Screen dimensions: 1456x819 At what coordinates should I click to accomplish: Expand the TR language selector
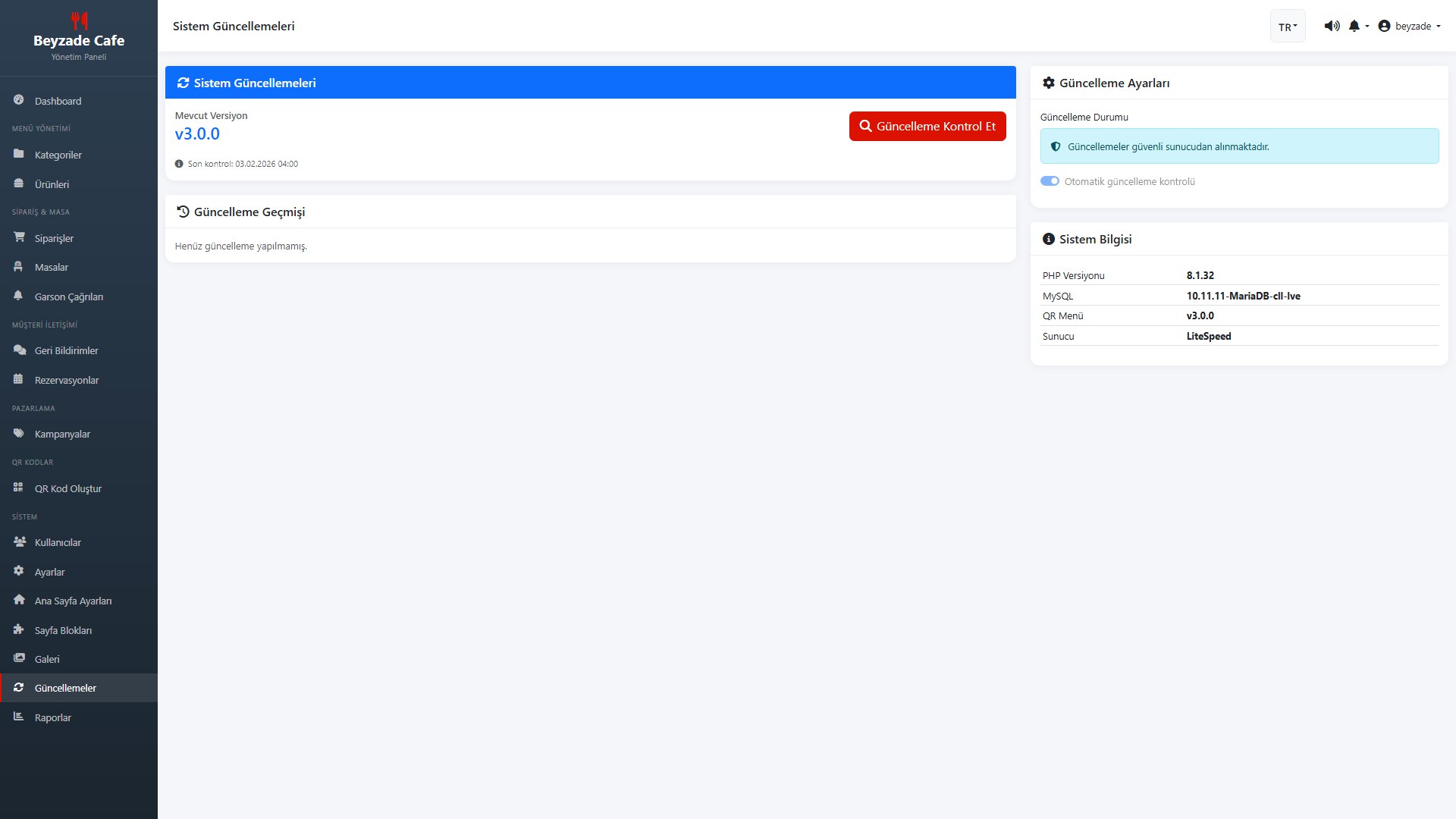(1288, 27)
